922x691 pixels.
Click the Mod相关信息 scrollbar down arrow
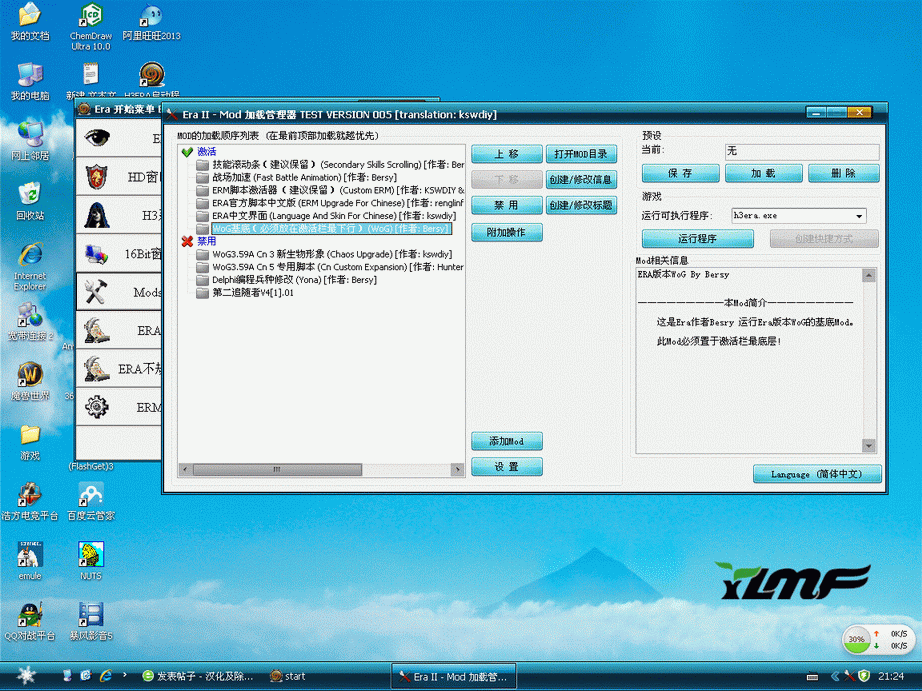[x=868, y=446]
